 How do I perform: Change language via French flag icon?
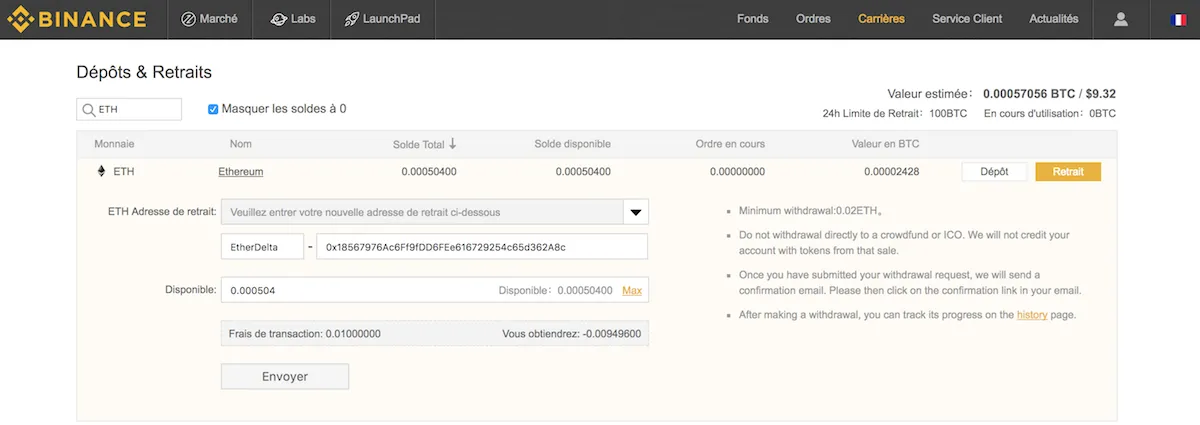coord(1177,19)
